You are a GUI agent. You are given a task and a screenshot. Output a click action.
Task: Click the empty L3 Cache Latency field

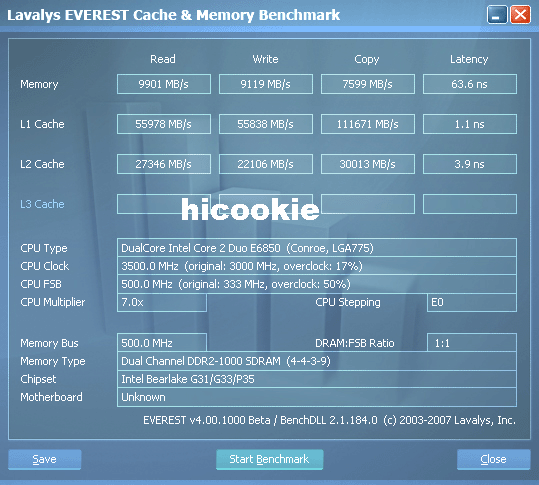click(470, 204)
